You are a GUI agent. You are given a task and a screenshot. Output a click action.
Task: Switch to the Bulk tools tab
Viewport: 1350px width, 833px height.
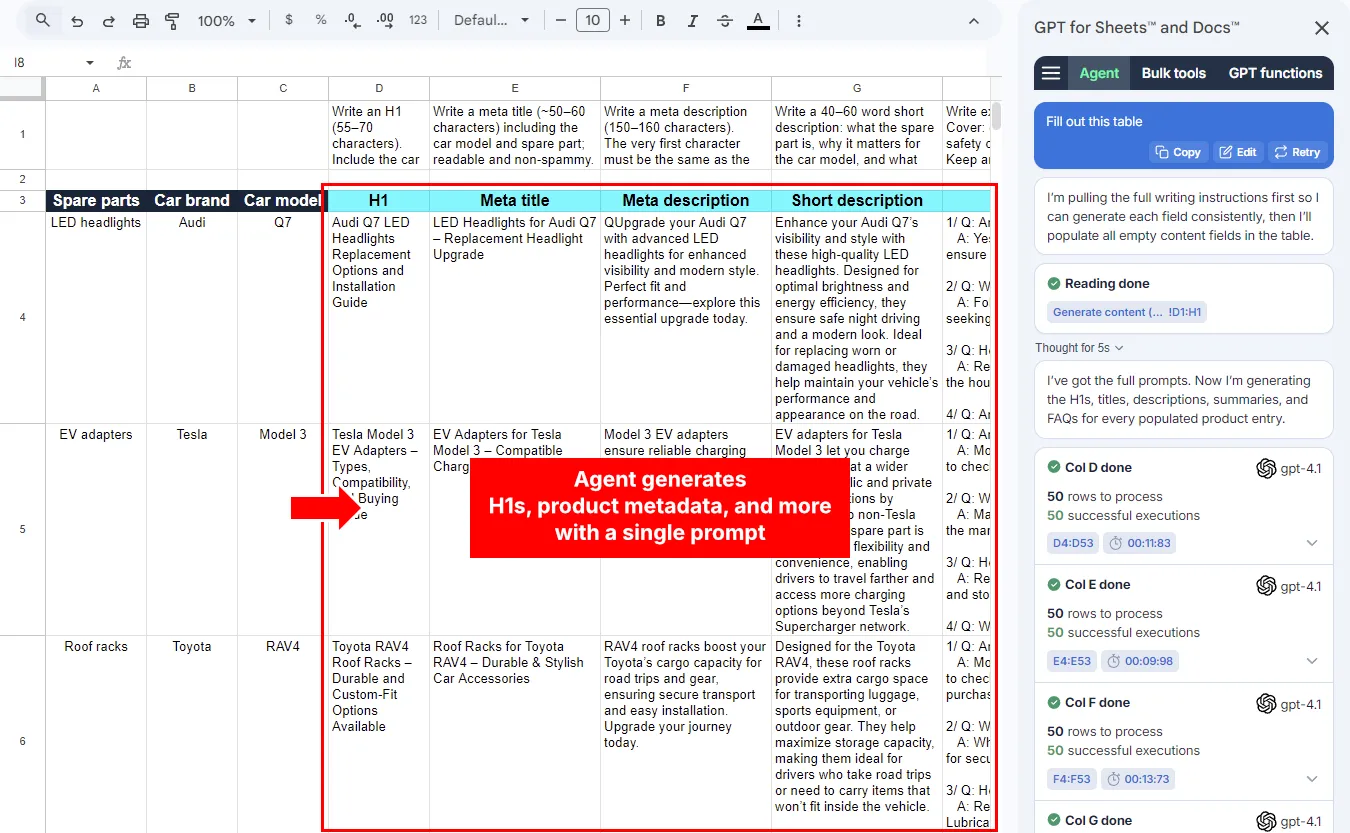[1173, 72]
